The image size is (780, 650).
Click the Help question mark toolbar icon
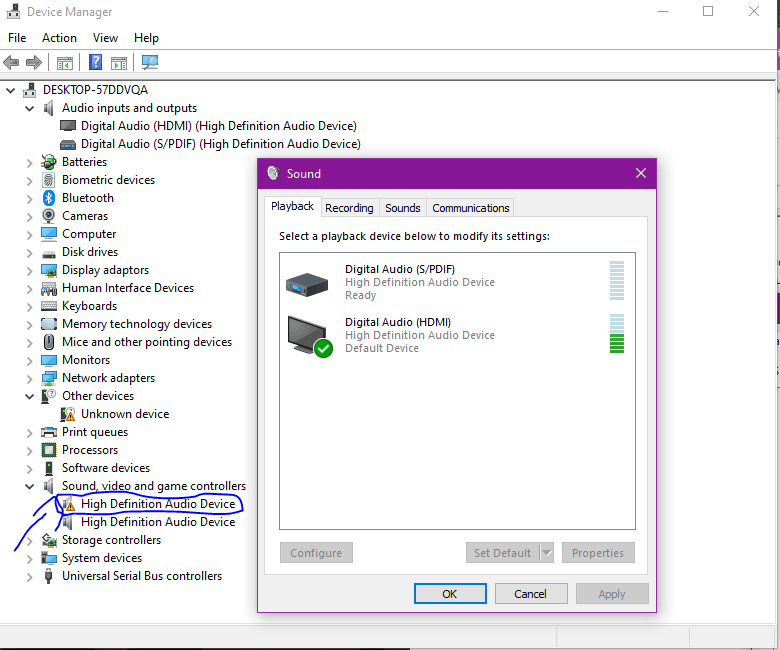(95, 63)
